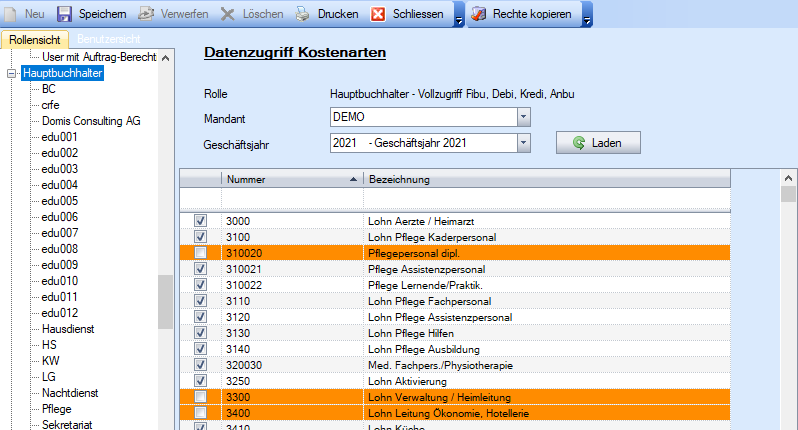Select edu005 in the tree
The width and height of the screenshot is (798, 430).
(60, 201)
